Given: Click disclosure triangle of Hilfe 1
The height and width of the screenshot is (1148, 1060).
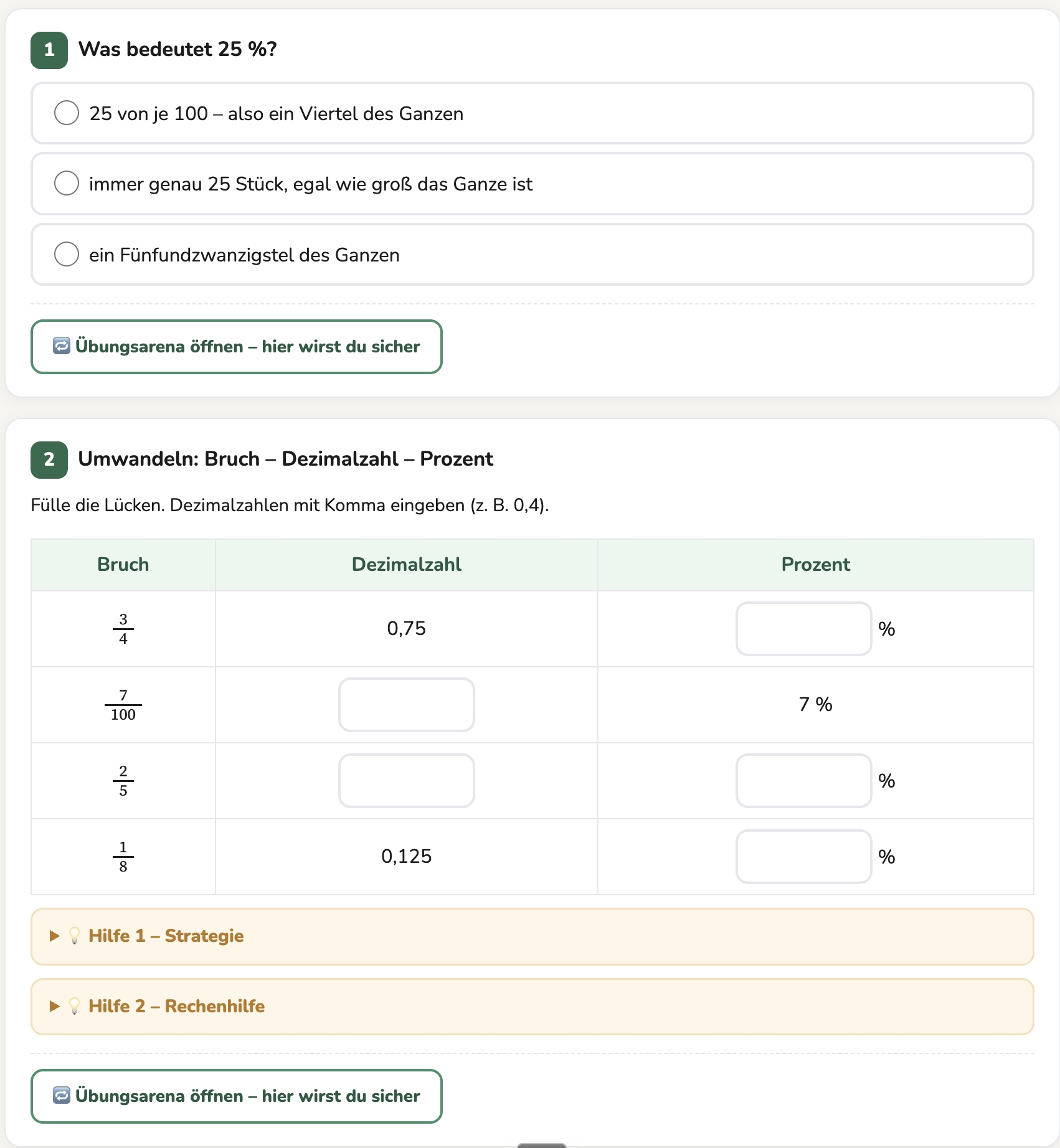Looking at the screenshot, I should click(55, 936).
